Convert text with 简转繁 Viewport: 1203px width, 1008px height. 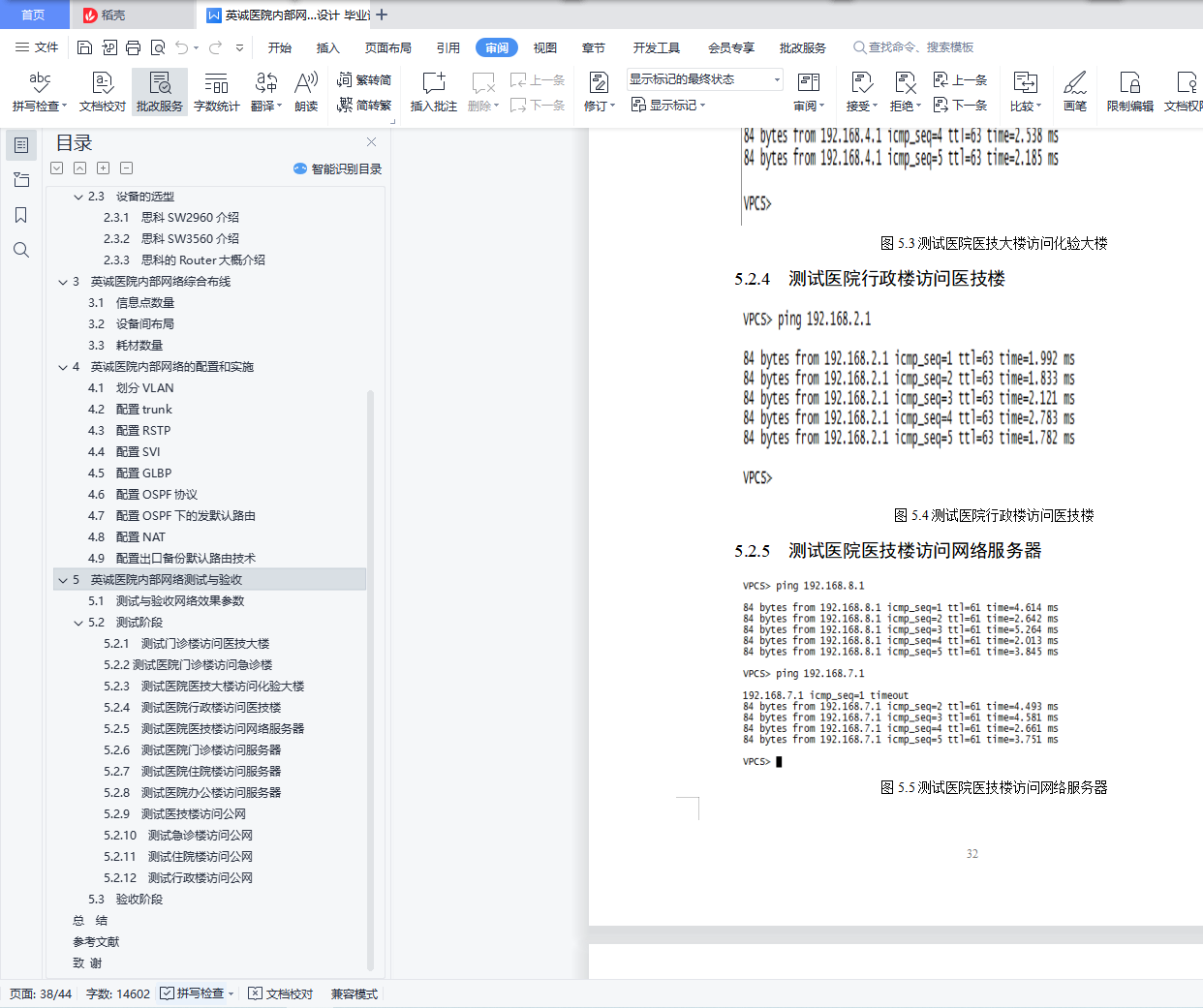coord(364,105)
